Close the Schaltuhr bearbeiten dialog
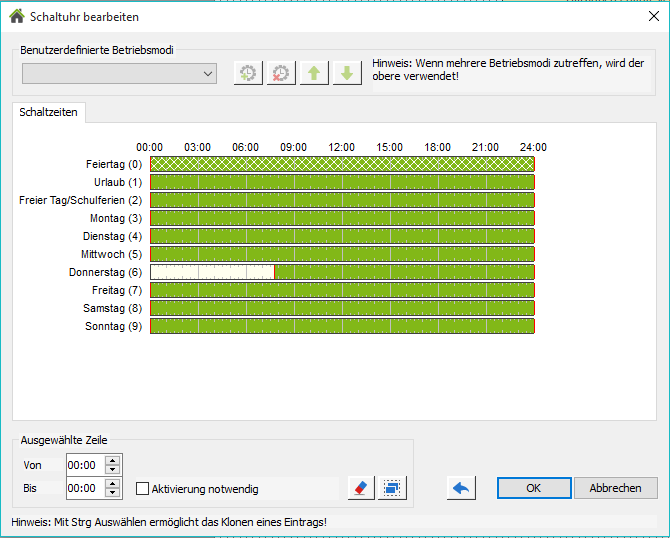The height and width of the screenshot is (538, 670). [653, 16]
